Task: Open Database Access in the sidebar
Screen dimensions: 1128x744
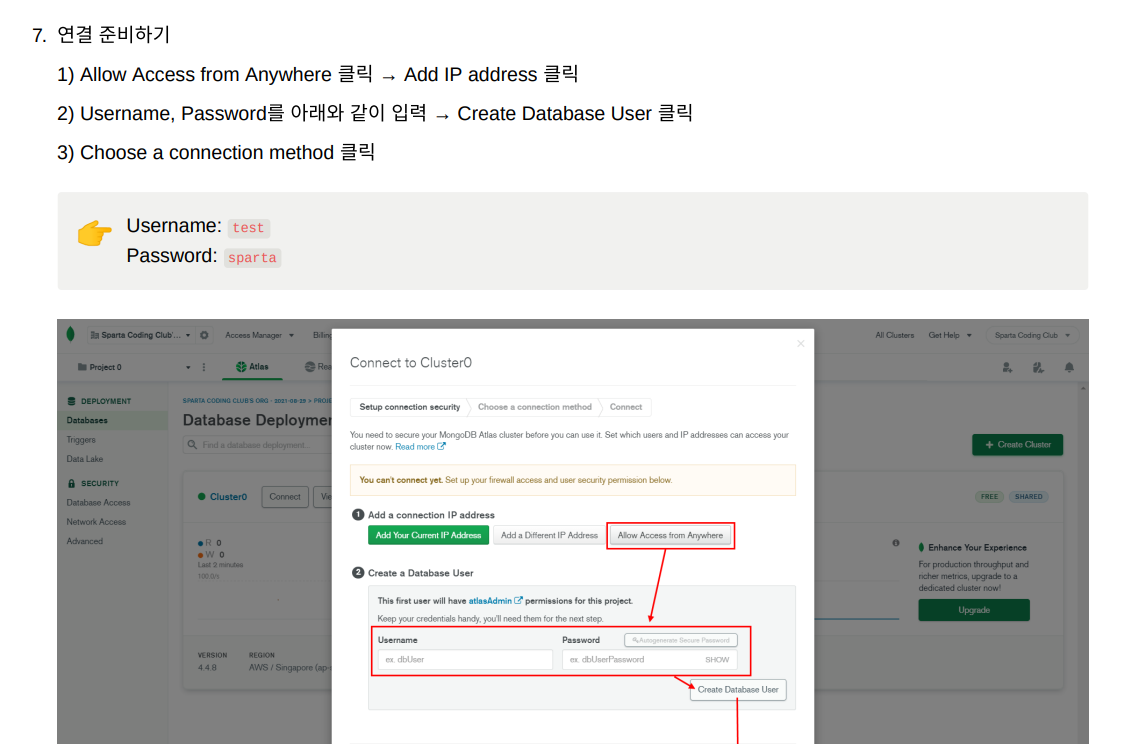Action: point(99,503)
